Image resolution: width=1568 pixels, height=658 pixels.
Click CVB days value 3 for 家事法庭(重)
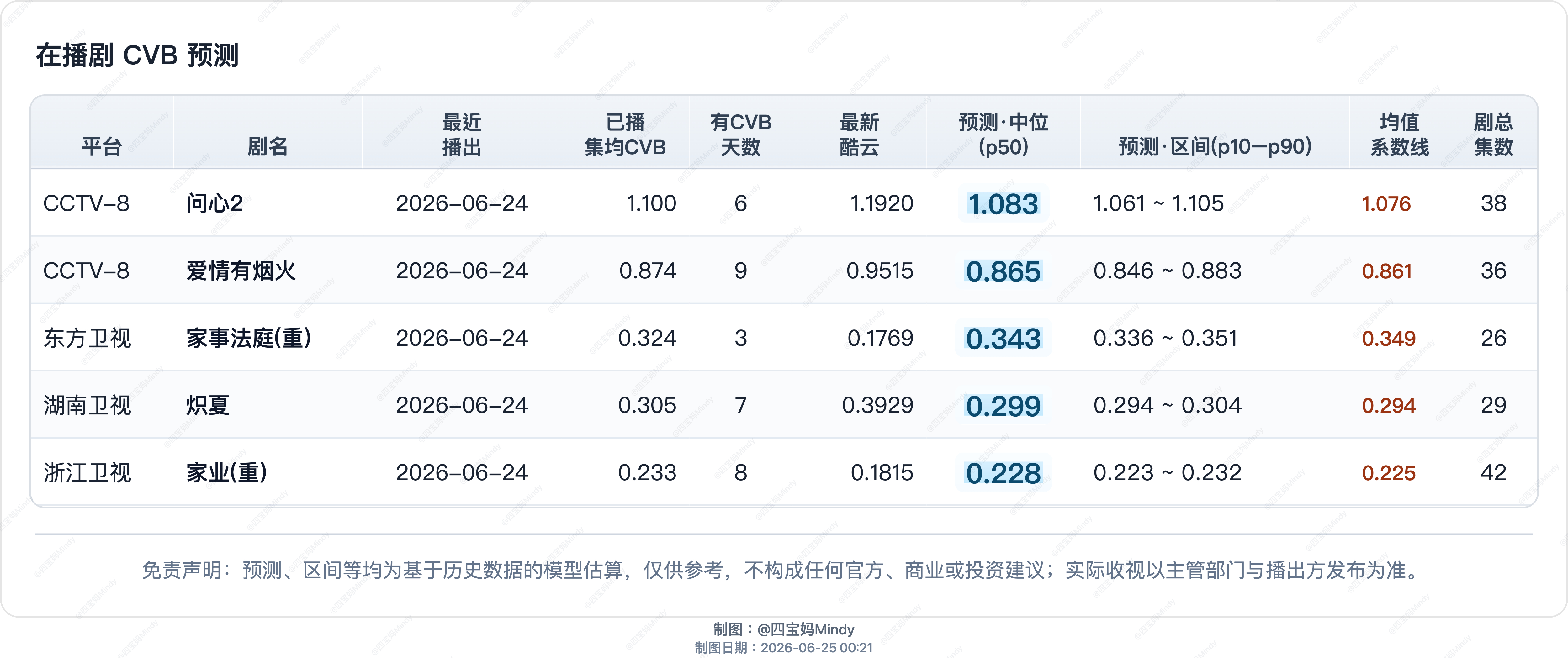(741, 338)
